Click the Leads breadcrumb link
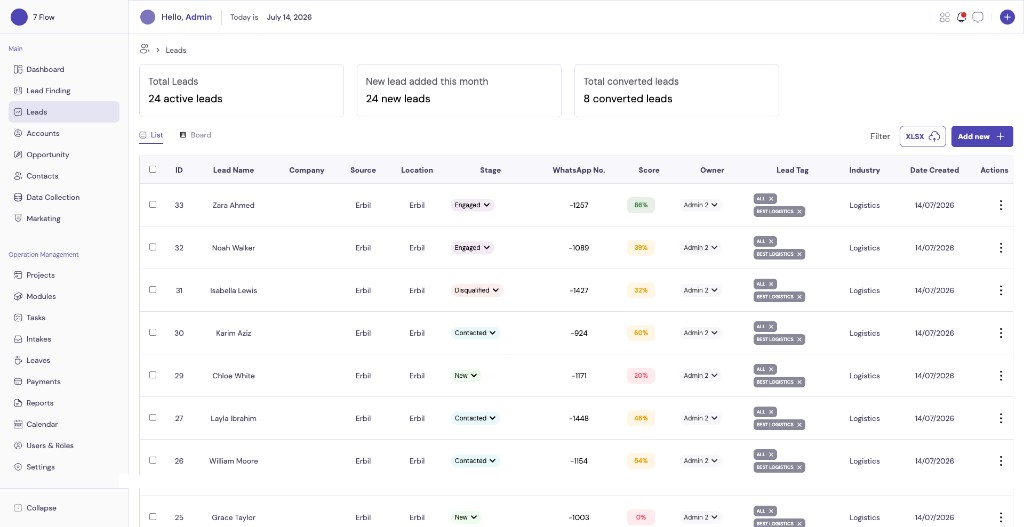This screenshot has width=1024, height=527. point(176,50)
